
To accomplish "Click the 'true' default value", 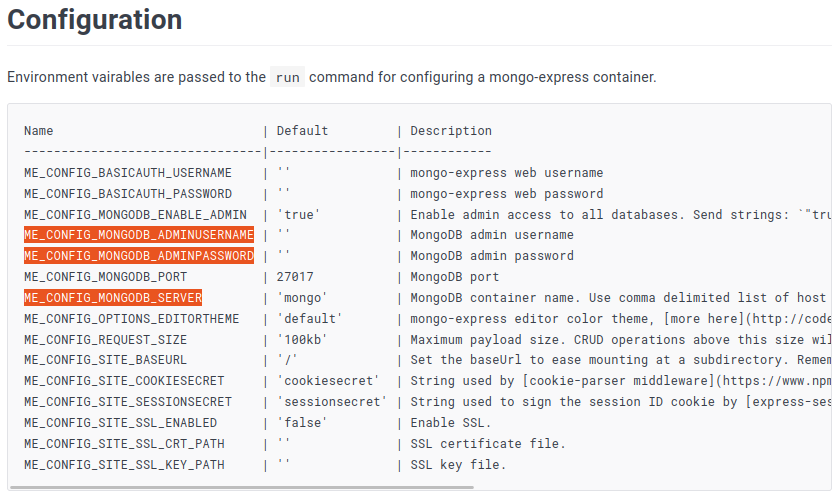I will [x=299, y=215].
